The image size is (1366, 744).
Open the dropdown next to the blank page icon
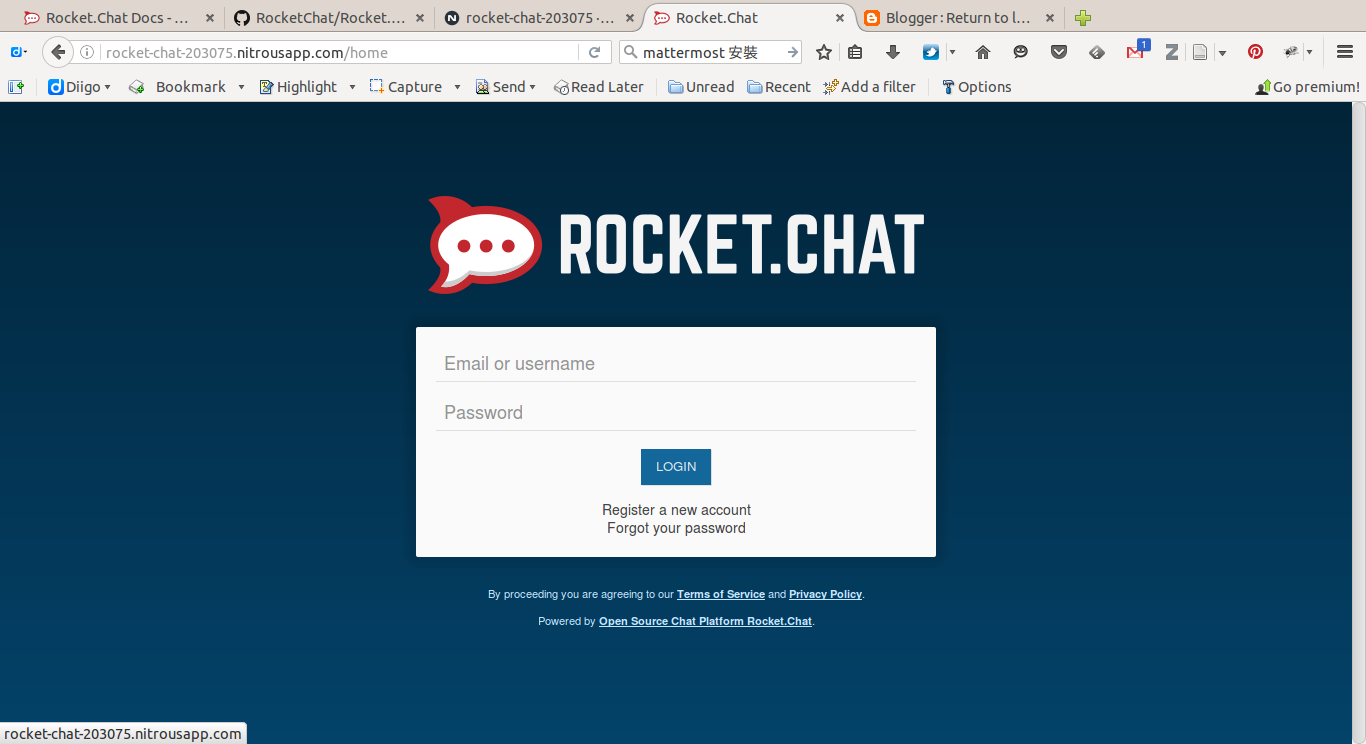1222,53
